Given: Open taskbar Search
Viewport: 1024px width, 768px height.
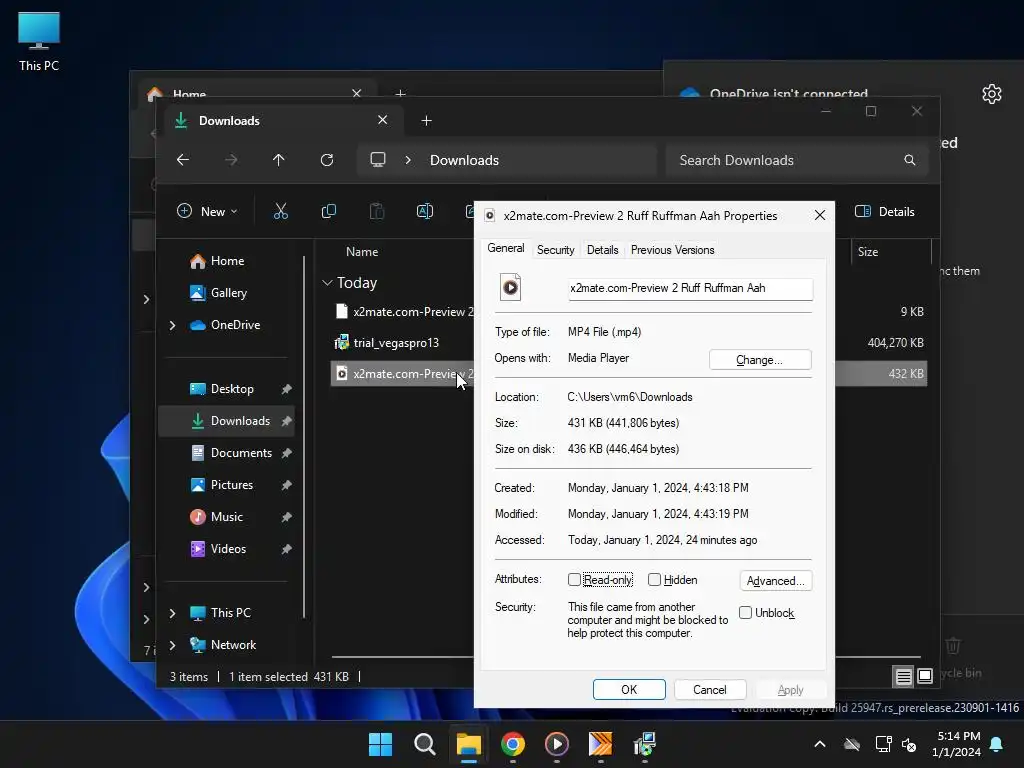Looking at the screenshot, I should point(424,744).
